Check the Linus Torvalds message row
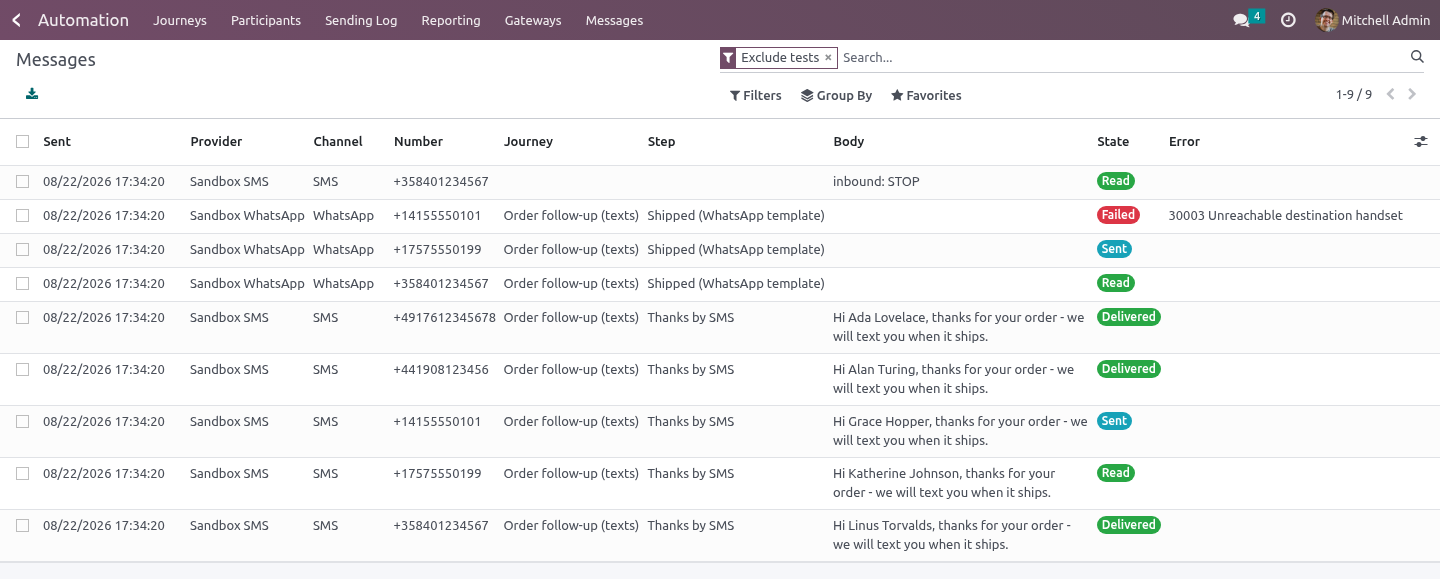Screen dimensions: 1440x579 point(22,526)
